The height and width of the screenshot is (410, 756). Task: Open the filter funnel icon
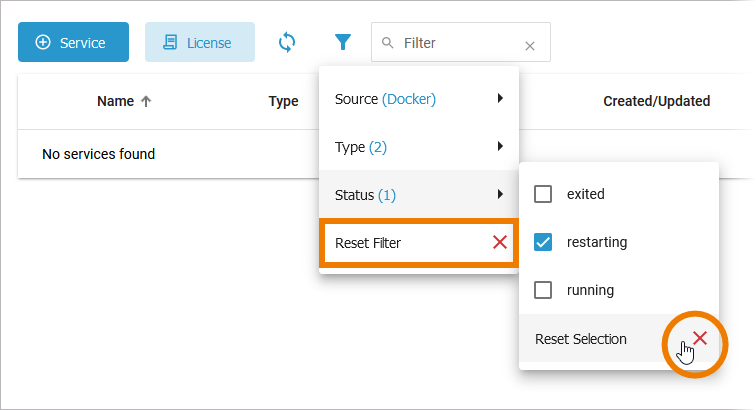coord(343,42)
